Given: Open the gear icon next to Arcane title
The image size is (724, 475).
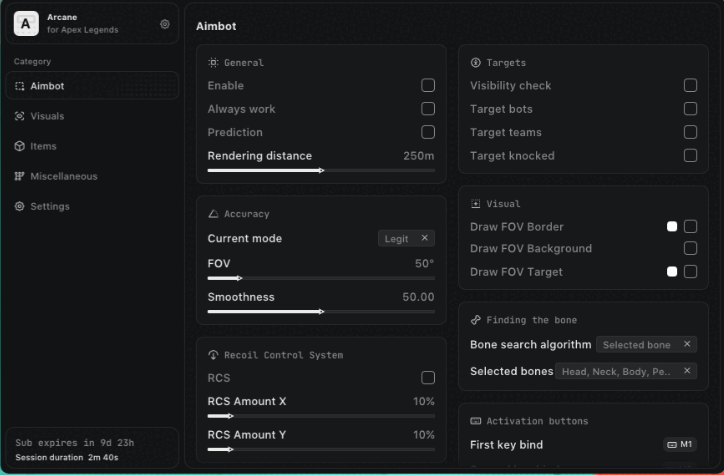Looking at the screenshot, I should click(x=165, y=24).
